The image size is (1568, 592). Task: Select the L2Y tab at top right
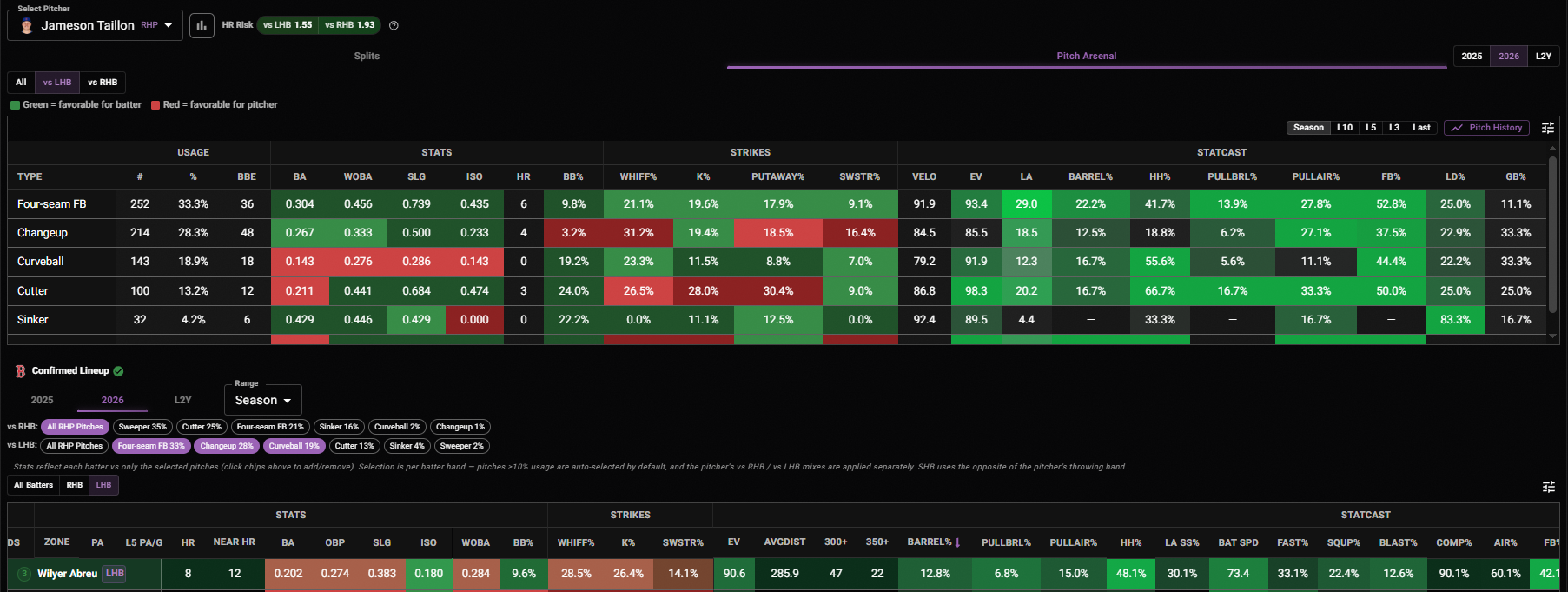coord(1544,56)
